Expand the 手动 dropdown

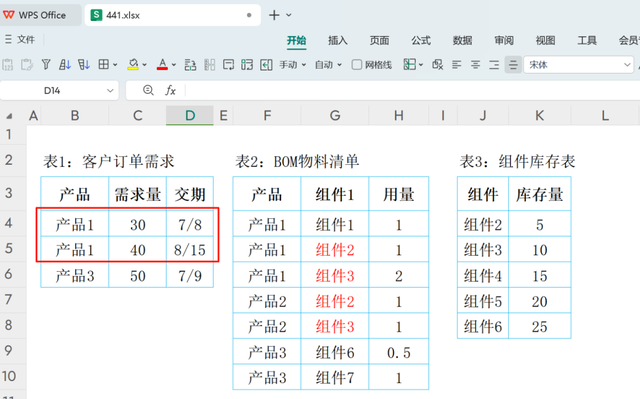click(292, 64)
